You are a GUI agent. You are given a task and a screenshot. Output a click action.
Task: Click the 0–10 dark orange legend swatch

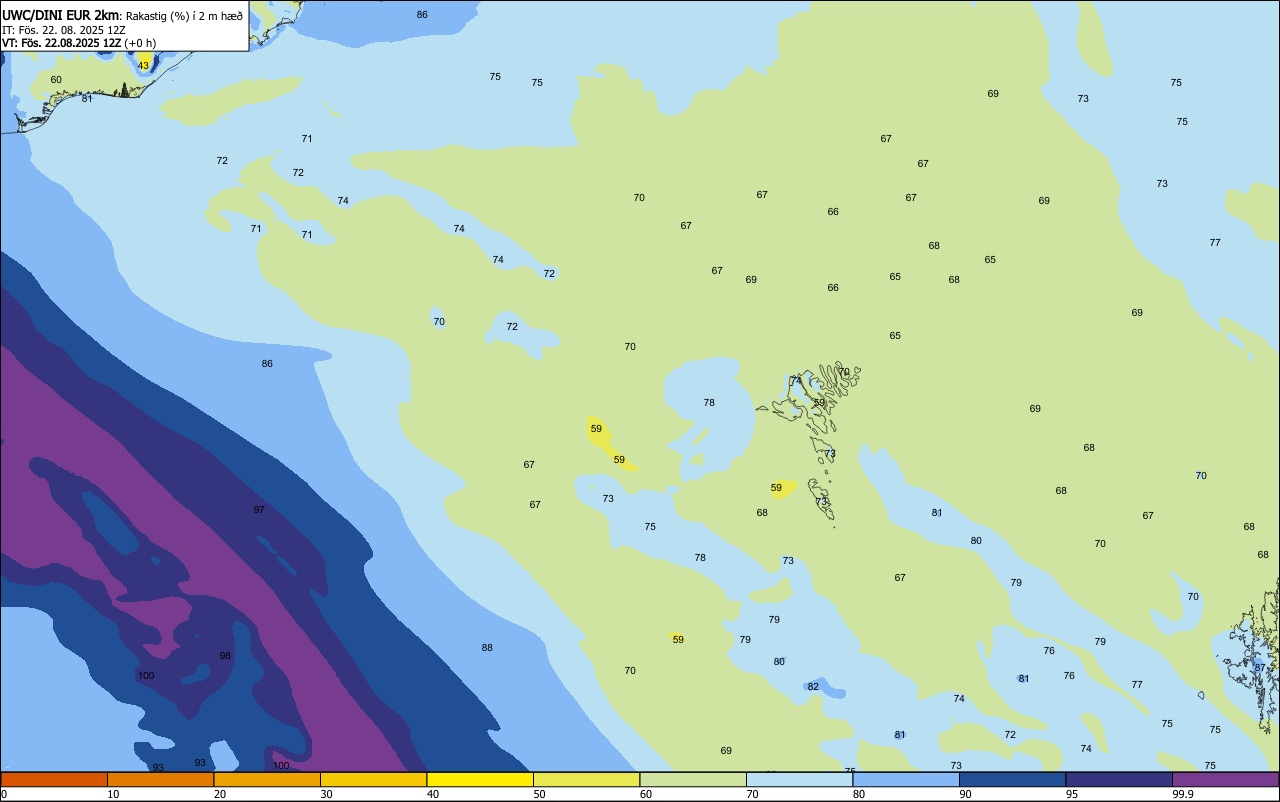pyautogui.click(x=54, y=779)
